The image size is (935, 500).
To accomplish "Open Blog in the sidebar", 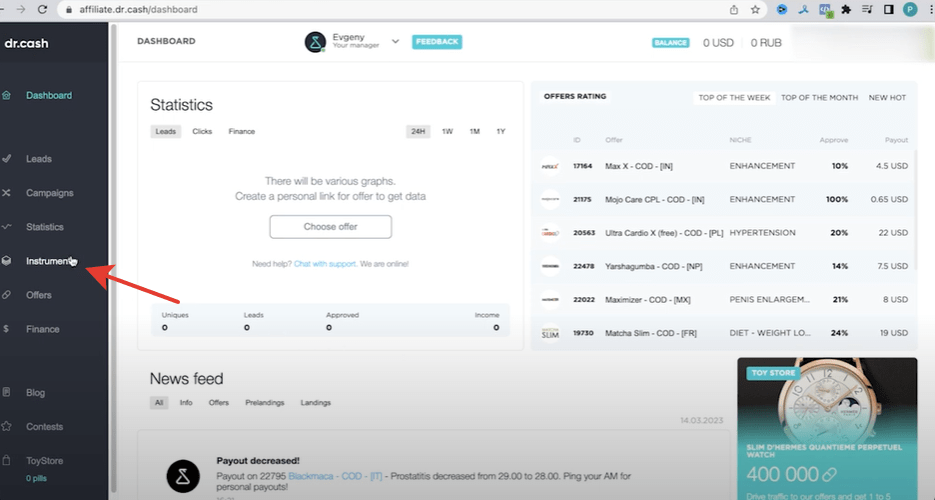I will 35,393.
